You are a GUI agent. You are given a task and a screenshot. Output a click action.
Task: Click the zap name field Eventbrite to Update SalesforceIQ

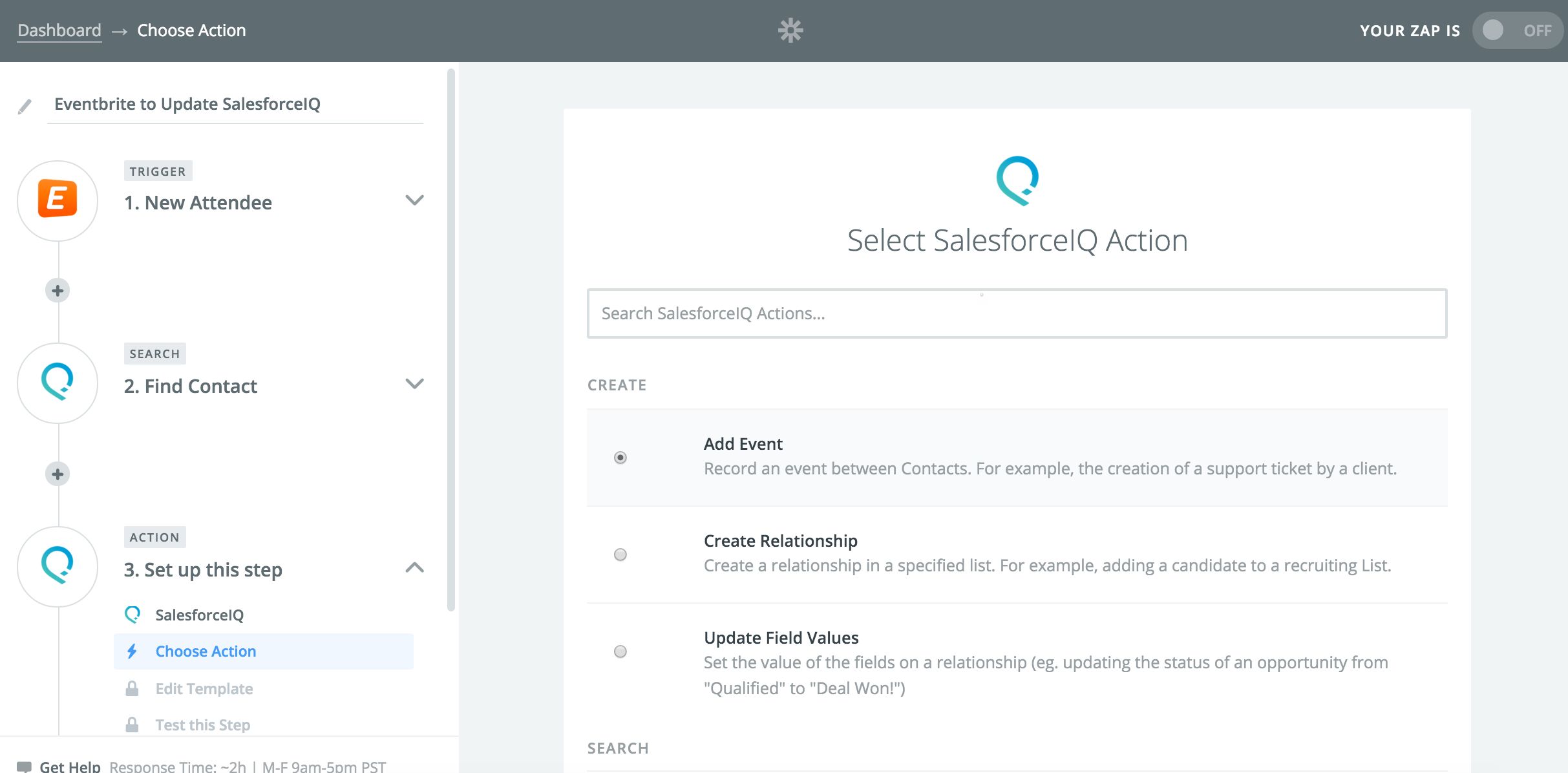[235, 104]
